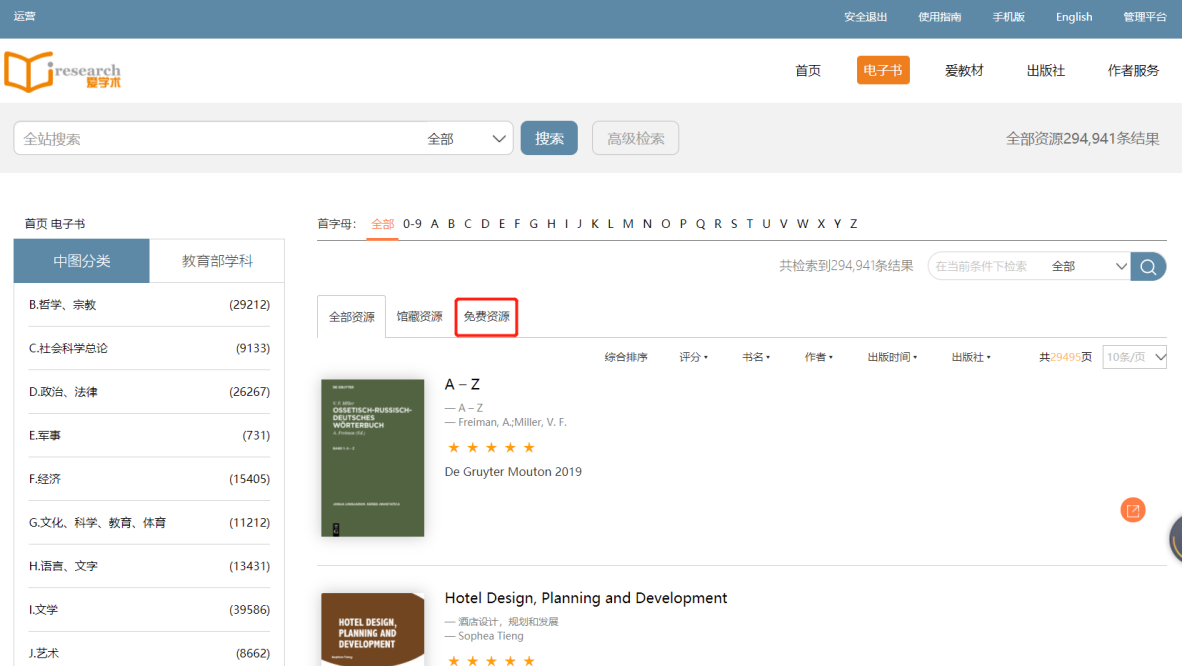The height and width of the screenshot is (666, 1182).
Task: Expand the 全部 dropdown in results filter
Action: pyautogui.click(x=1089, y=266)
